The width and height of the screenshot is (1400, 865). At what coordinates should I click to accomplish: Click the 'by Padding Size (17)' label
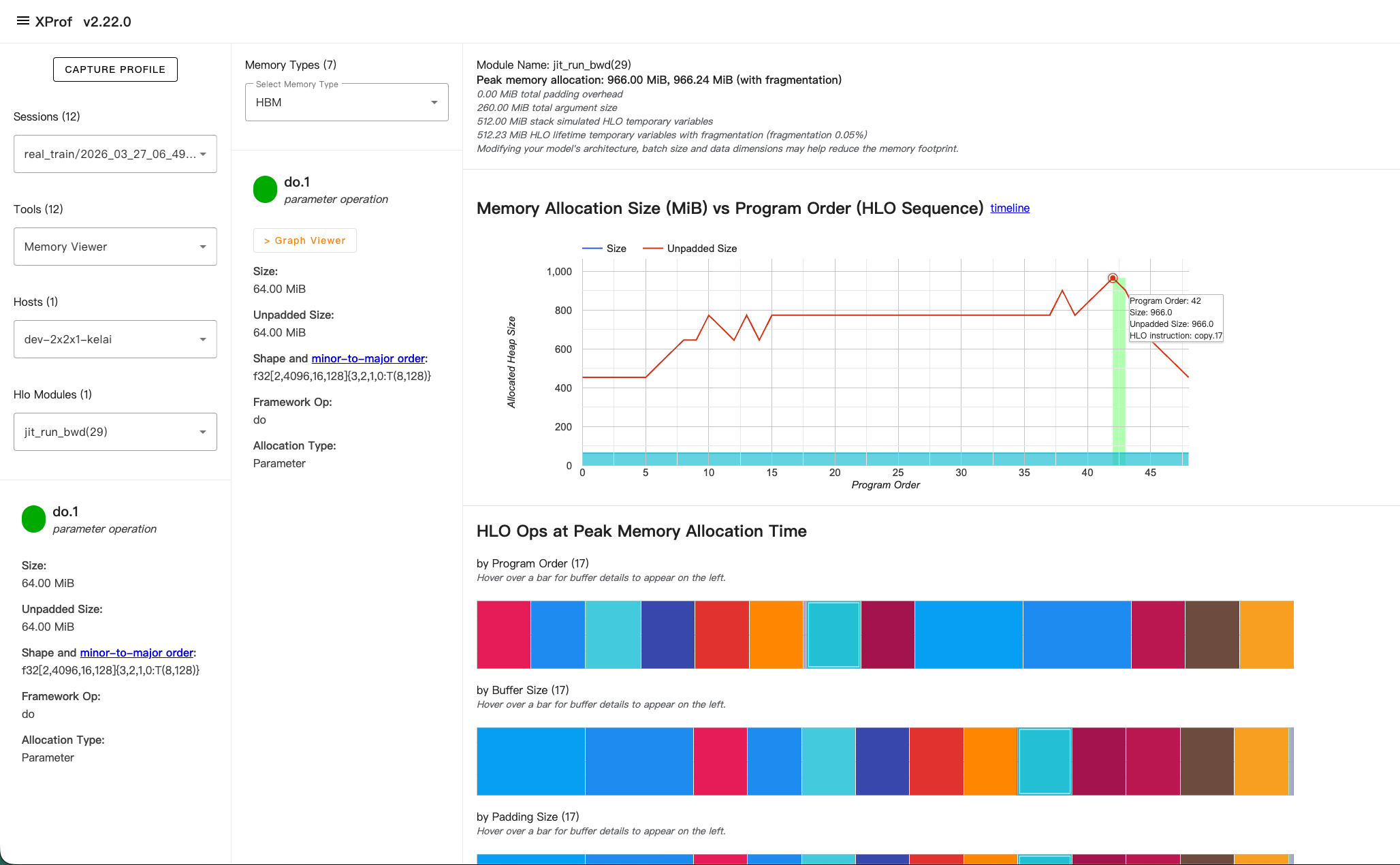[x=528, y=817]
